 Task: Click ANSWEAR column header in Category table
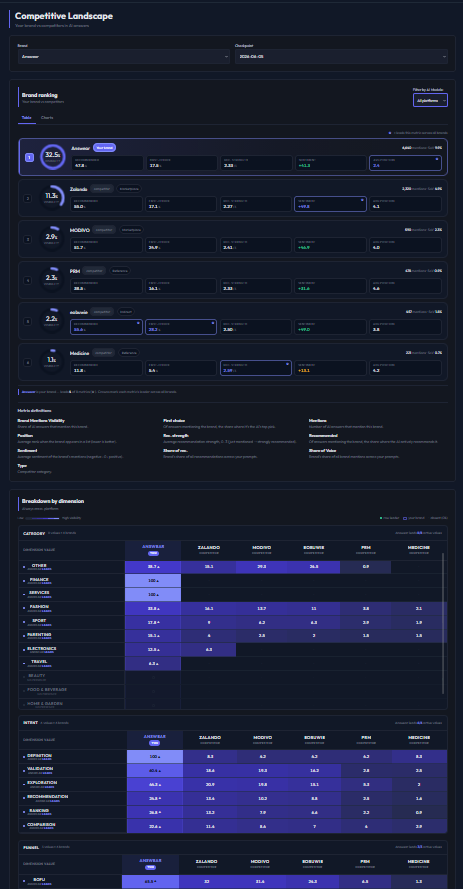153,549
